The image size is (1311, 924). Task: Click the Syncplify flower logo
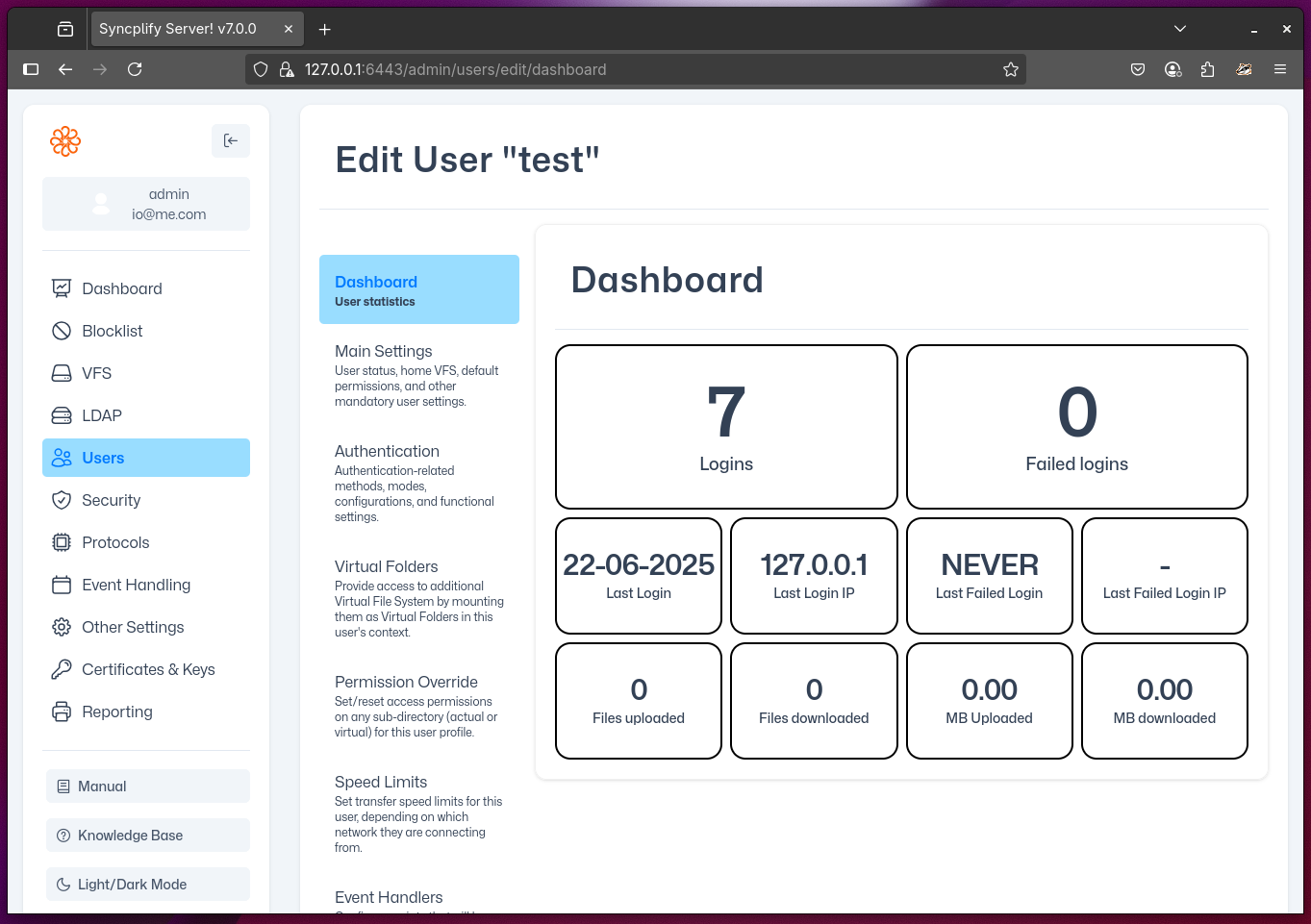click(x=65, y=140)
